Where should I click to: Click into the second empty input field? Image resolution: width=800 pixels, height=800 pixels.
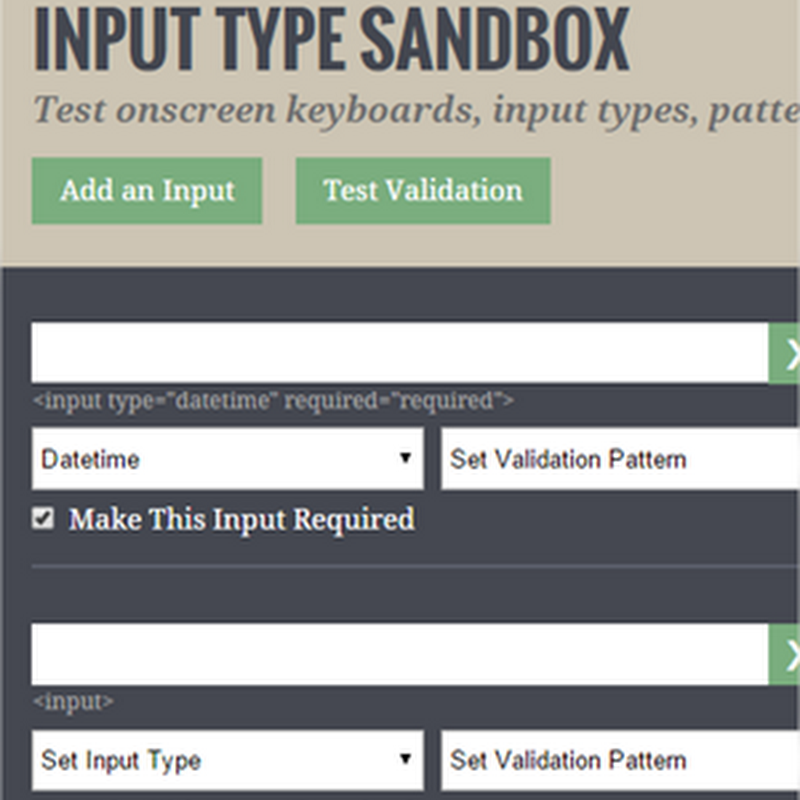399,655
